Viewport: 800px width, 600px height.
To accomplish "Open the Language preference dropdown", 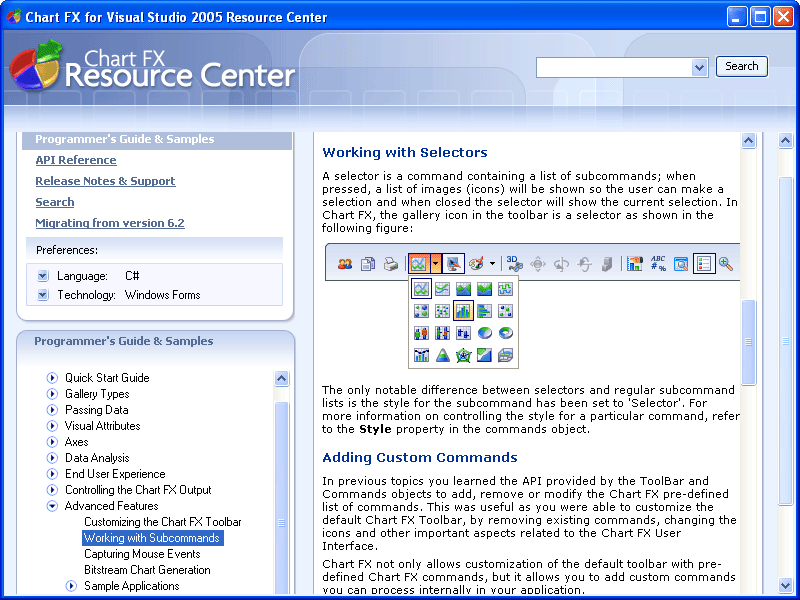I will 43,276.
